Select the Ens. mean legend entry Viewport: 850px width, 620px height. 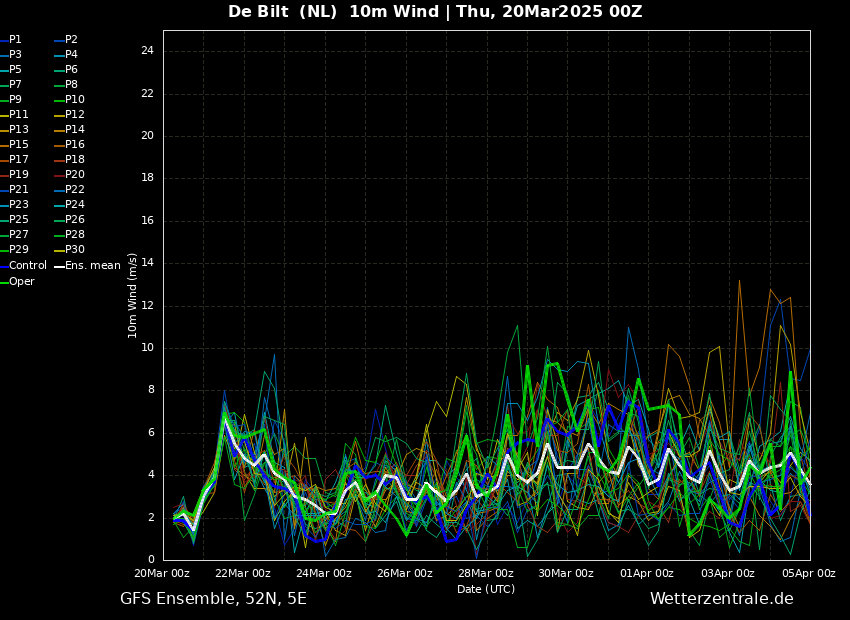coord(87,266)
